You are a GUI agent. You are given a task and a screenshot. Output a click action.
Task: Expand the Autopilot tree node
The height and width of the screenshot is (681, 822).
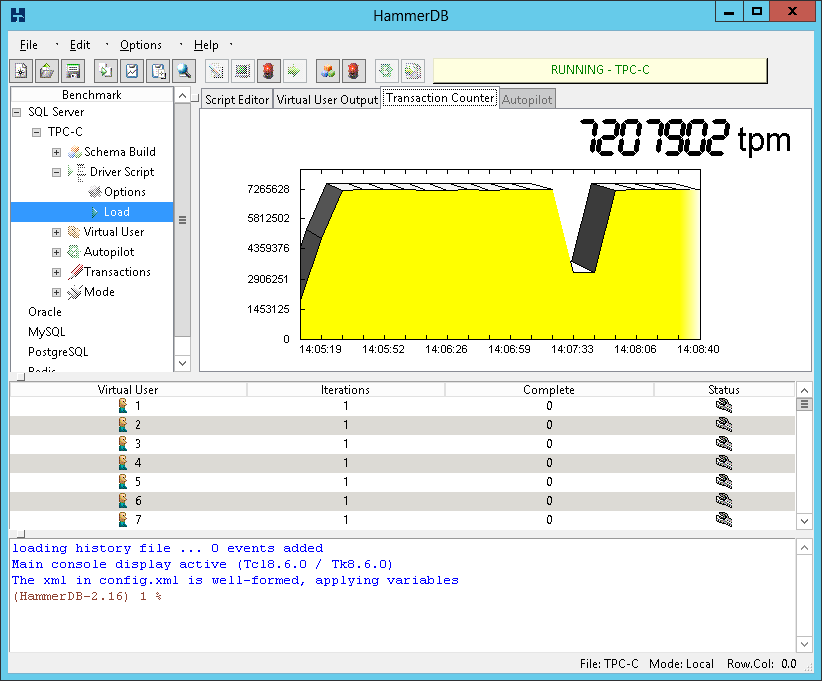coord(56,252)
